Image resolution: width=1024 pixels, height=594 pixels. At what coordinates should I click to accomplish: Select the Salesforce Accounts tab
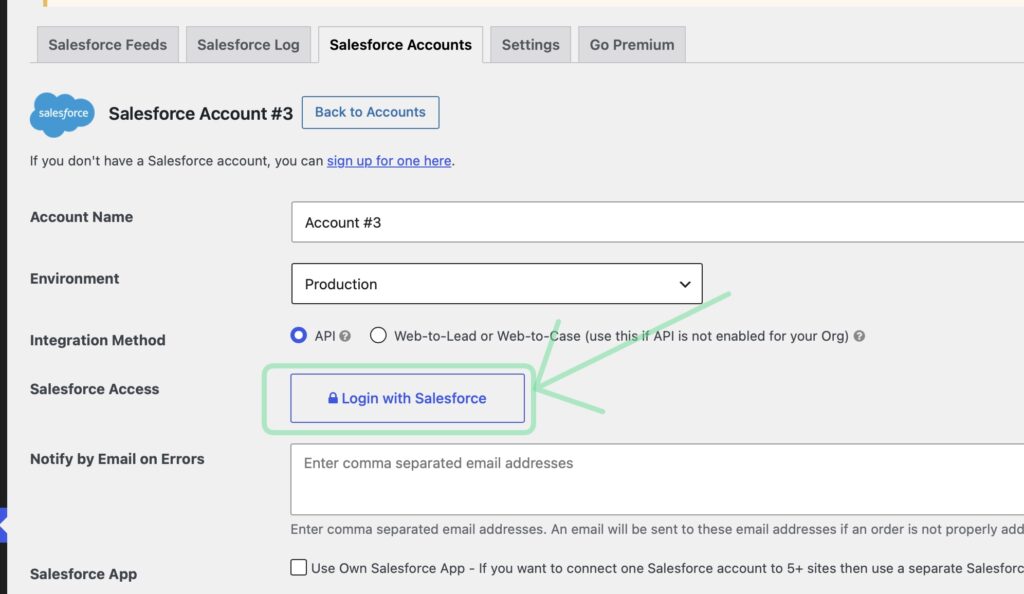[x=400, y=44]
